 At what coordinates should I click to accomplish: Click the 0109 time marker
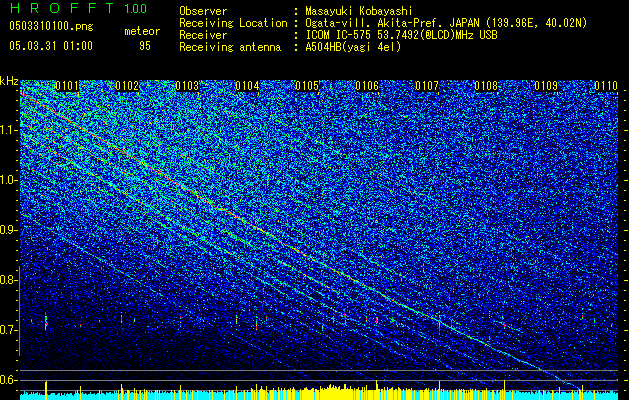point(546,86)
